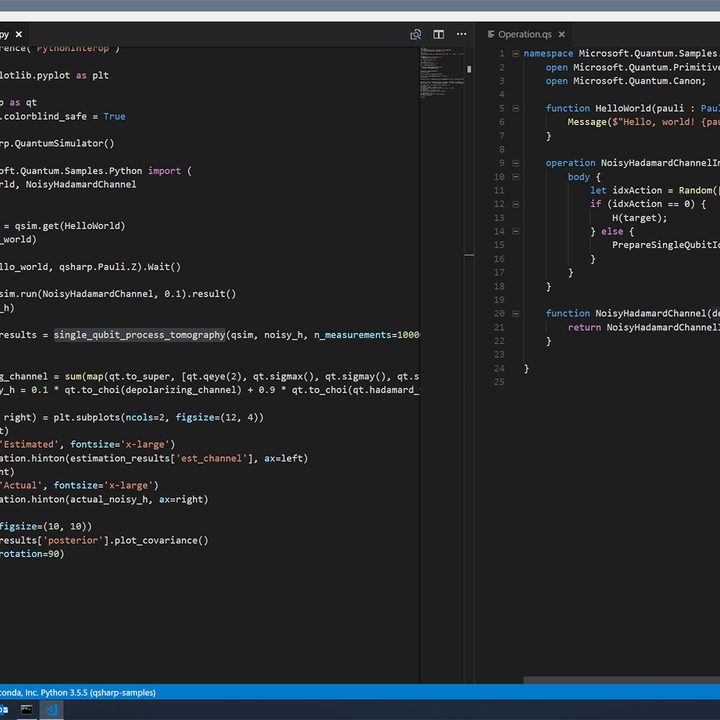Viewport: 720px width, 720px height.
Task: Click the Operation.qs horizontal scrollbar
Action: coord(621,680)
